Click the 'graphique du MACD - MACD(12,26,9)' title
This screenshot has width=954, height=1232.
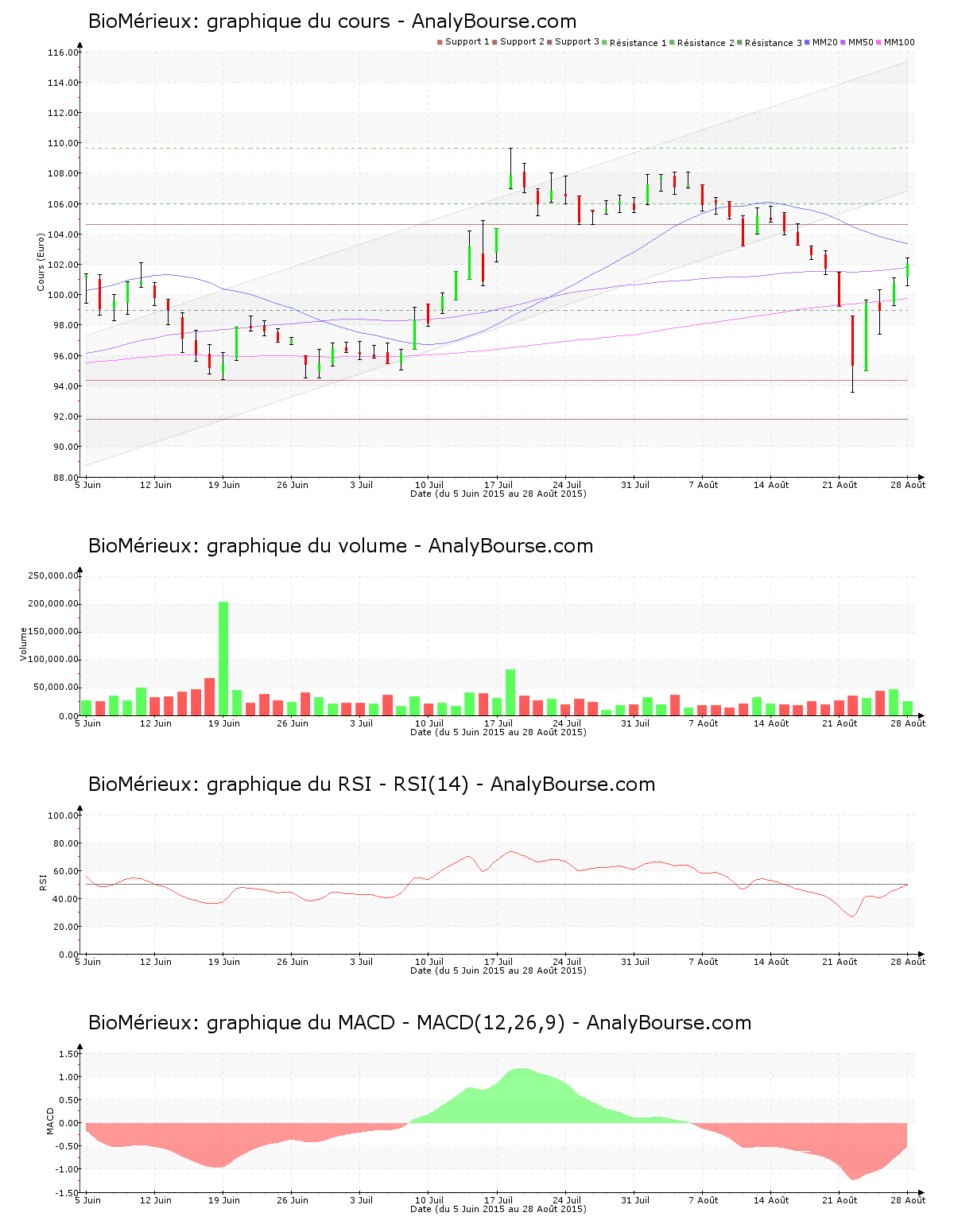(x=420, y=1023)
